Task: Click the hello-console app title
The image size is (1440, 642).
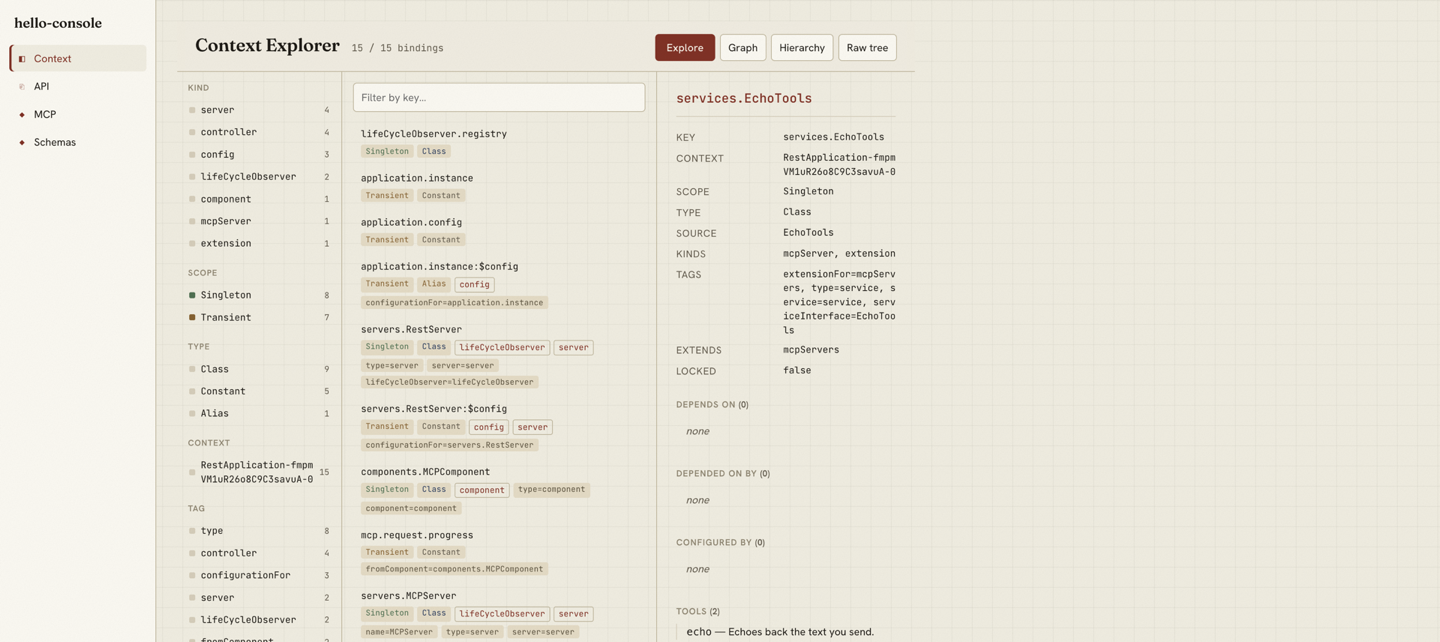Action: [x=58, y=23]
